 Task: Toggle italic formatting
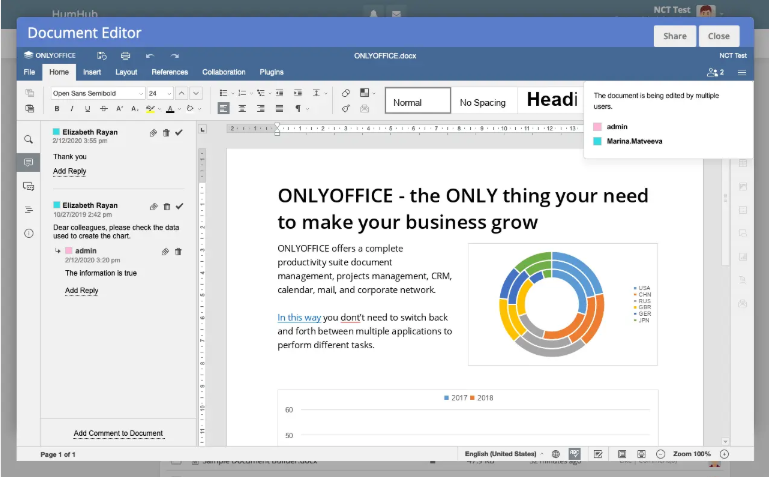72,108
